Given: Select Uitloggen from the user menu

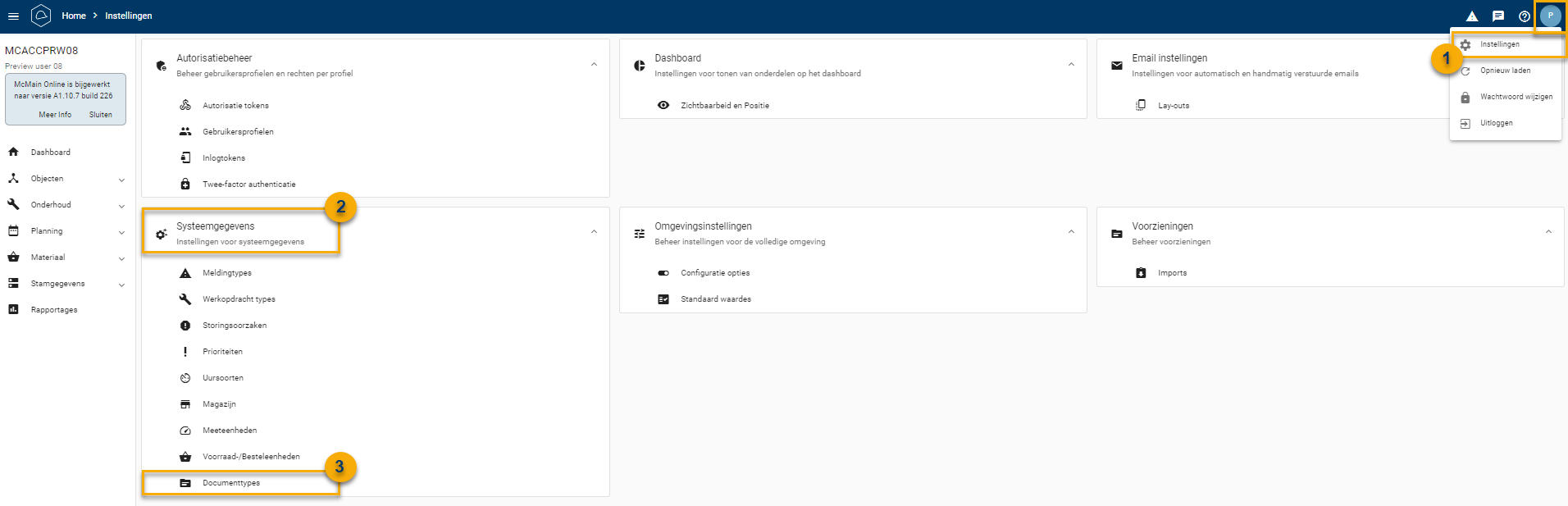Looking at the screenshot, I should [1496, 123].
